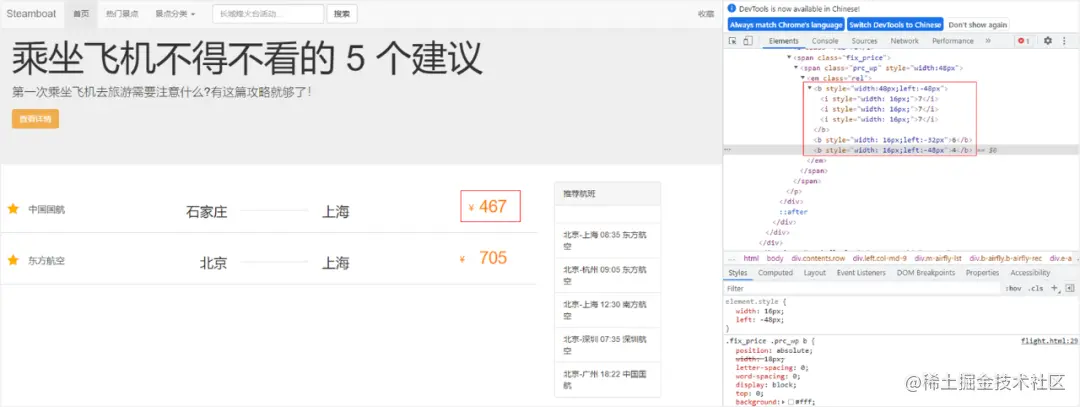Toggle the :hov element state button

[x=1014, y=289]
